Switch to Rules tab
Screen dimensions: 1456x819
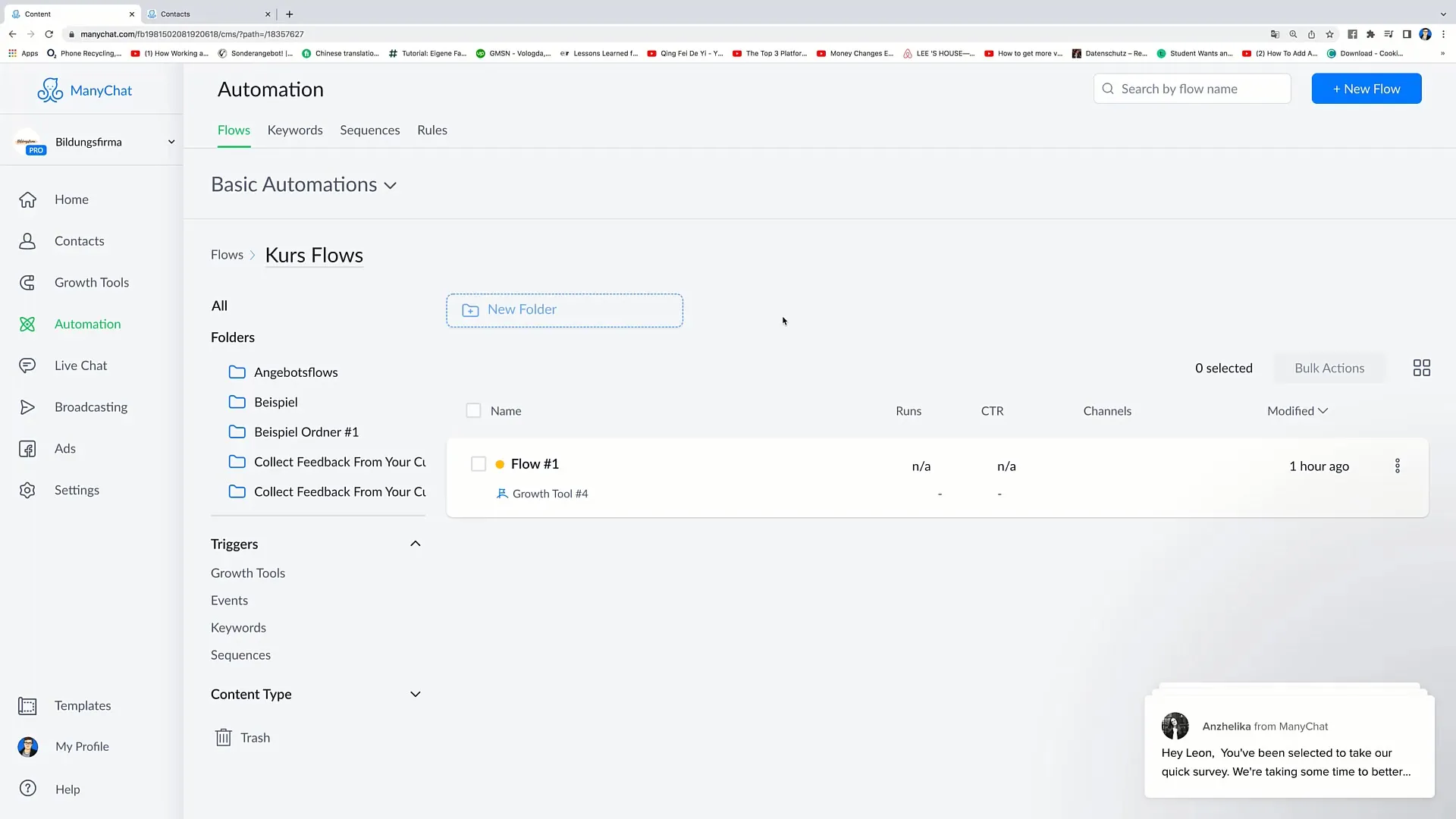(432, 130)
